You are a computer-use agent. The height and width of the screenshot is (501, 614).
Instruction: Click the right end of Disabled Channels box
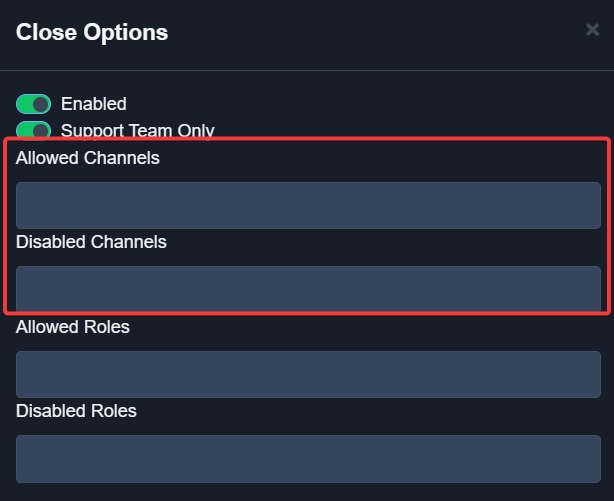[x=588, y=288]
